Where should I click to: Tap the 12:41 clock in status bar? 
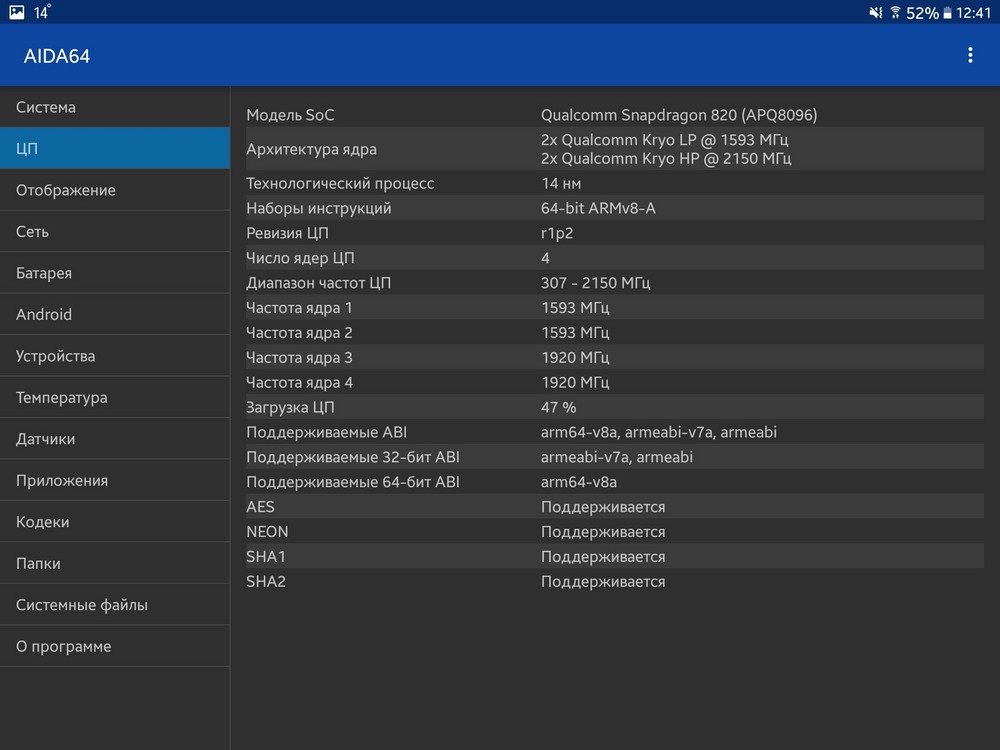pyautogui.click(x=973, y=13)
